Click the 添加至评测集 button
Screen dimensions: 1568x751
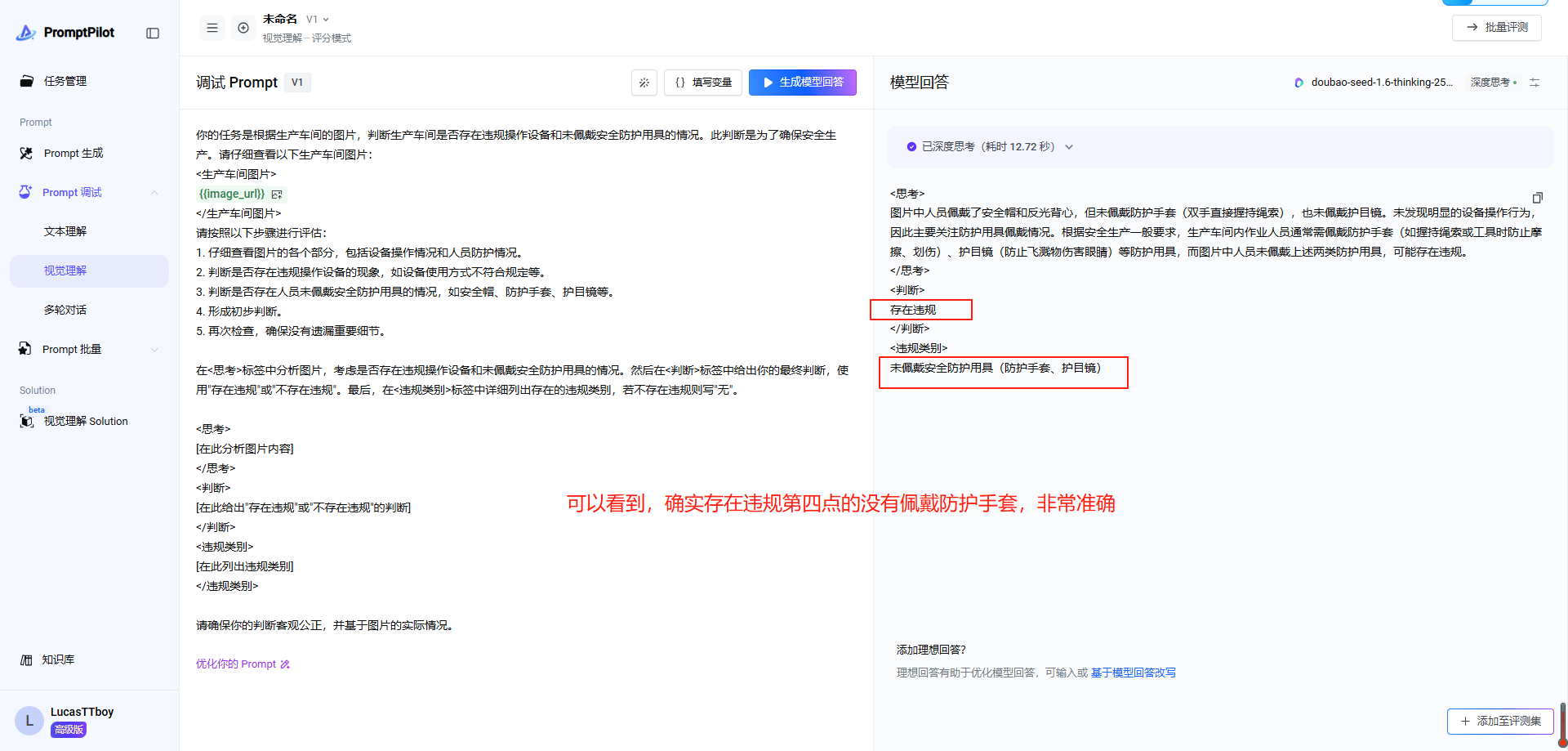[x=1500, y=722]
